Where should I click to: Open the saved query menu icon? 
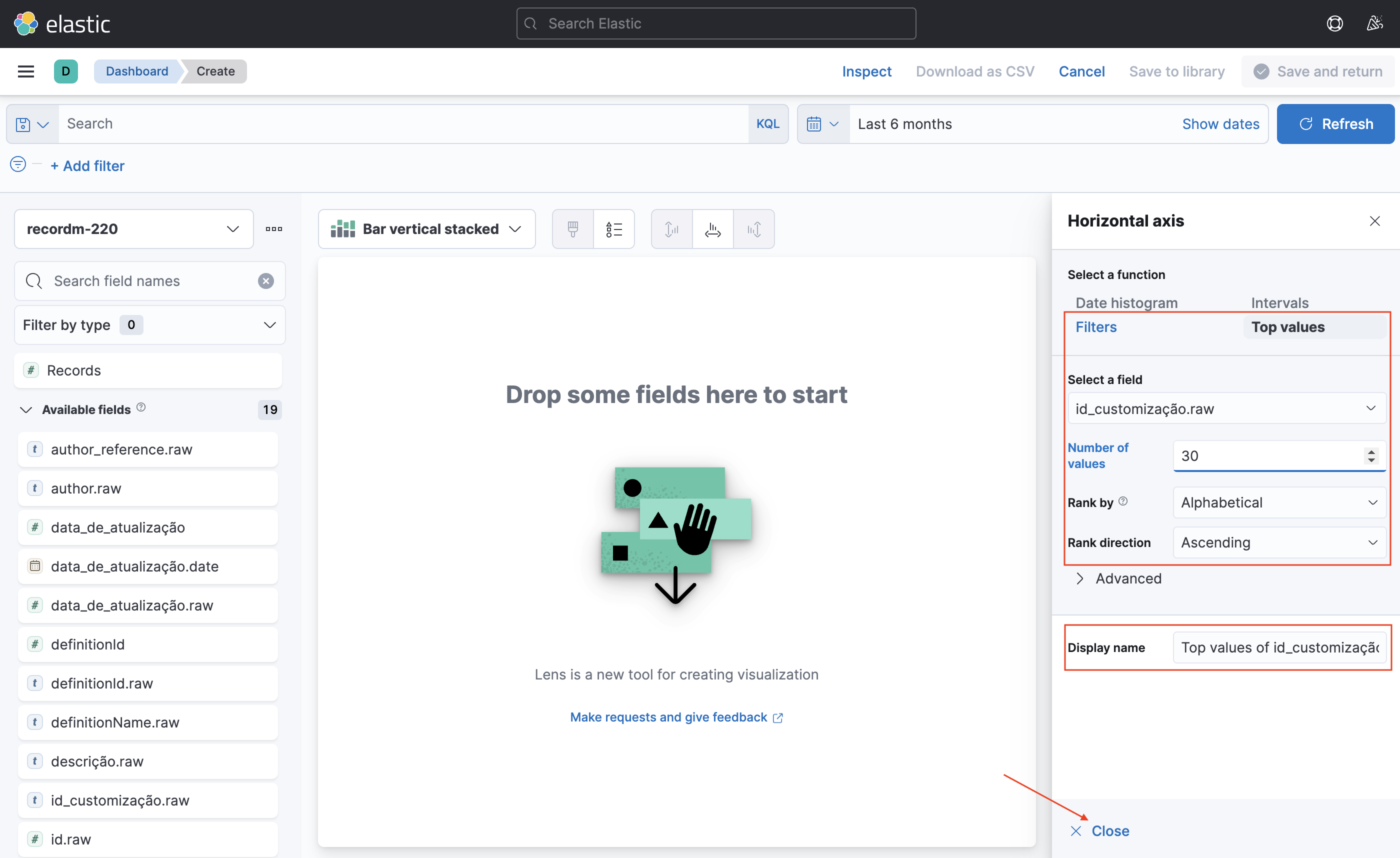click(x=32, y=124)
